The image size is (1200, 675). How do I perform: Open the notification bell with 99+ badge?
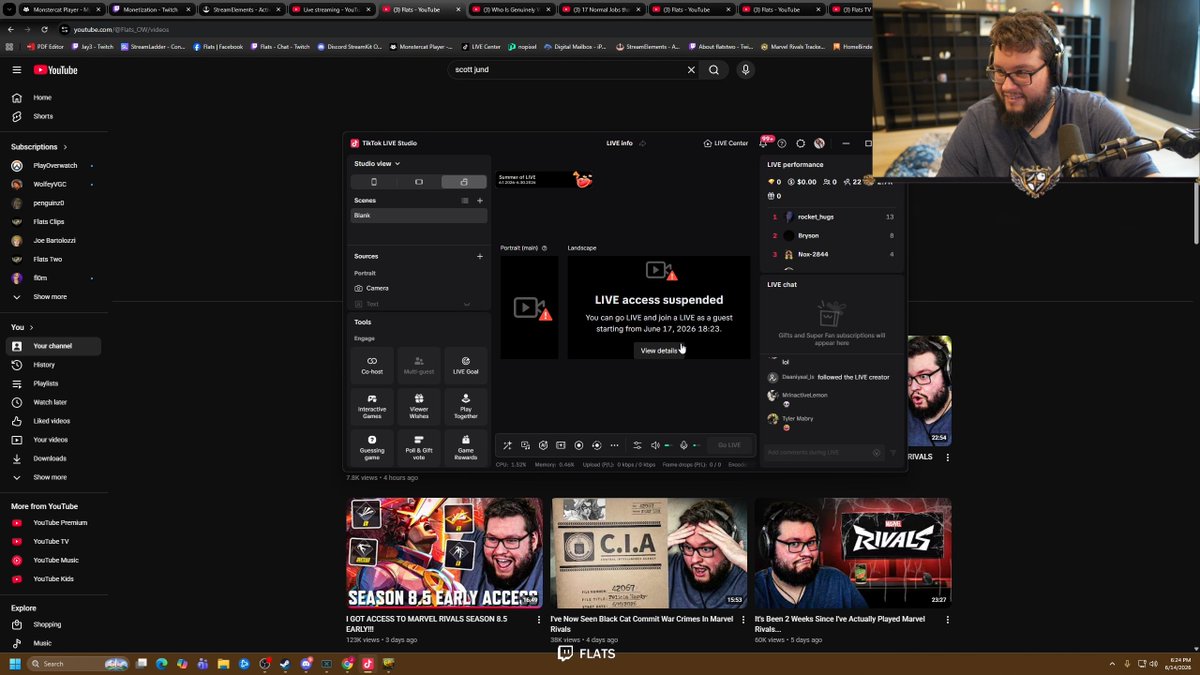point(764,143)
